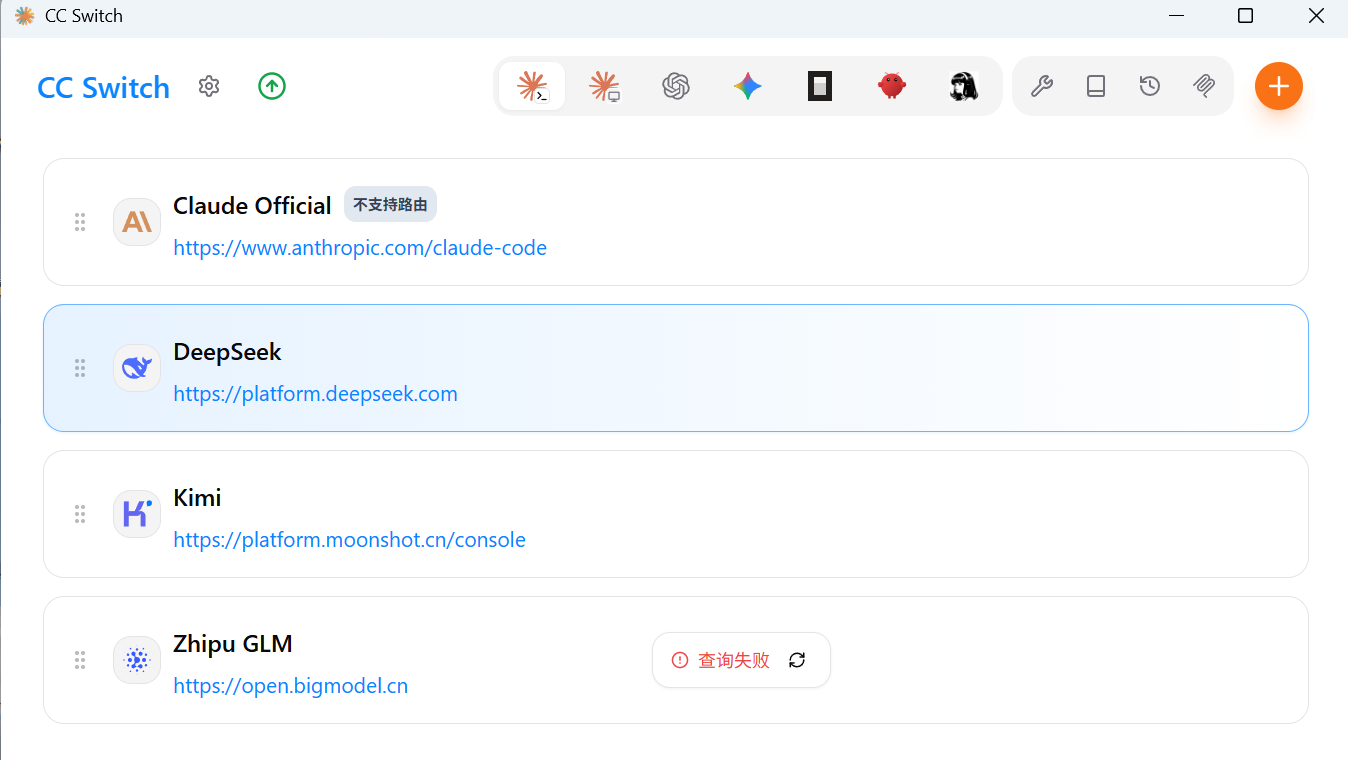Open the platform.deepseek.com link
The image size is (1348, 760).
pyautogui.click(x=316, y=394)
